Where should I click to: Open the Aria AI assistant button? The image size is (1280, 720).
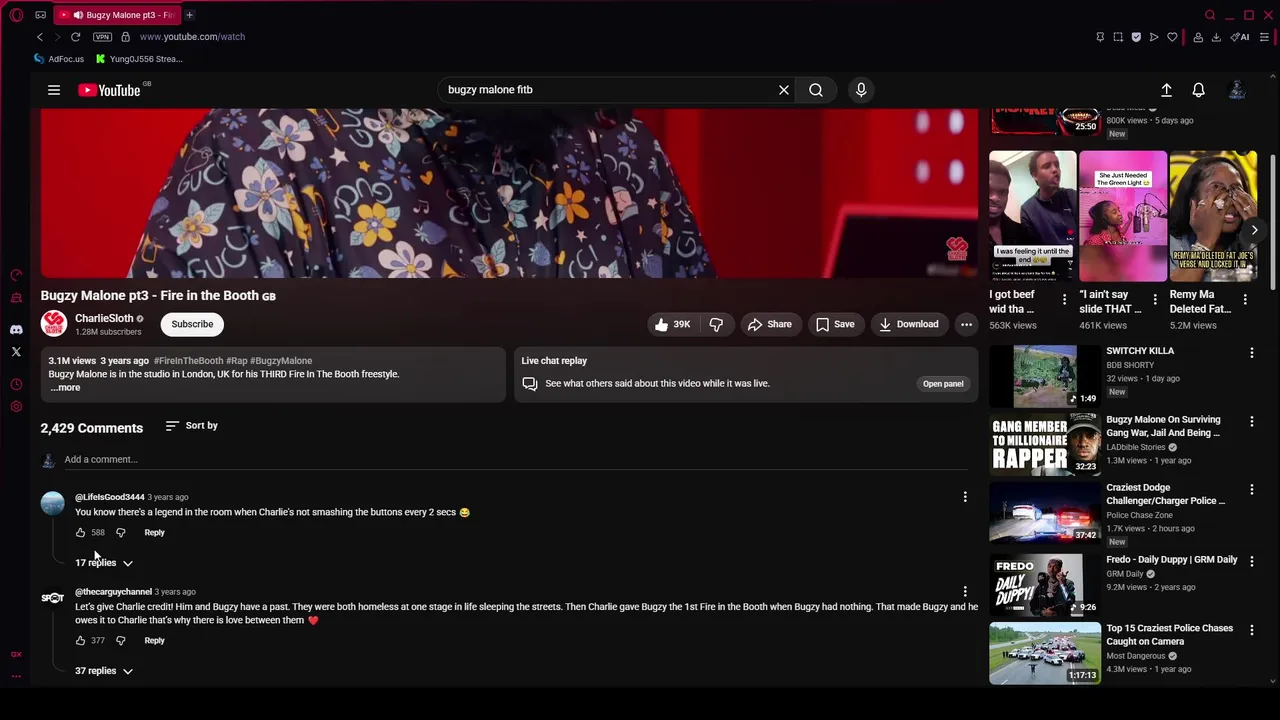click(1240, 37)
